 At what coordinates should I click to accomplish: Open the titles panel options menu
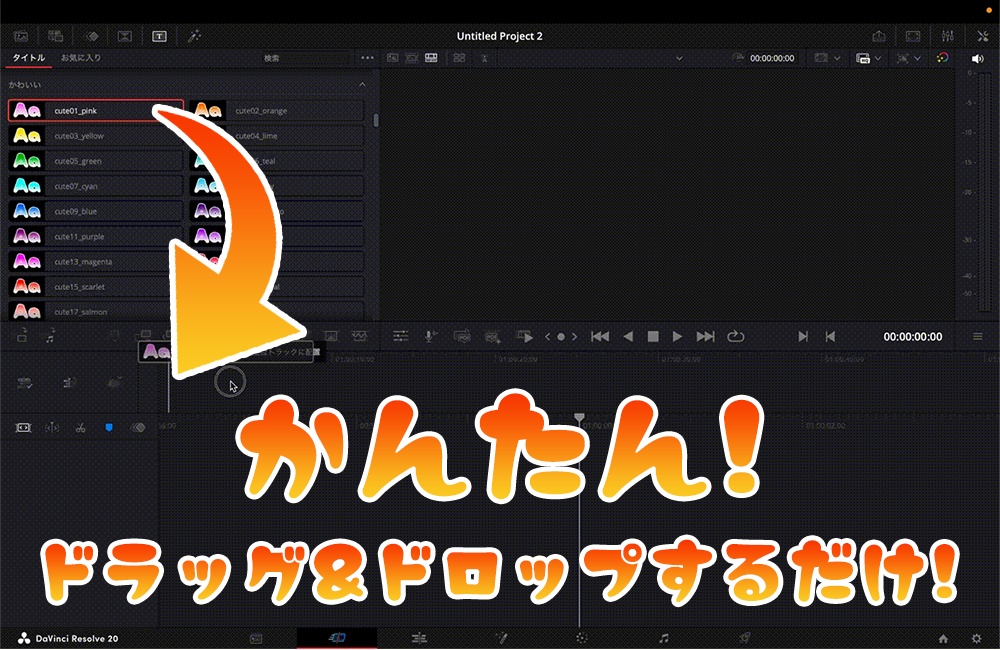[367, 57]
